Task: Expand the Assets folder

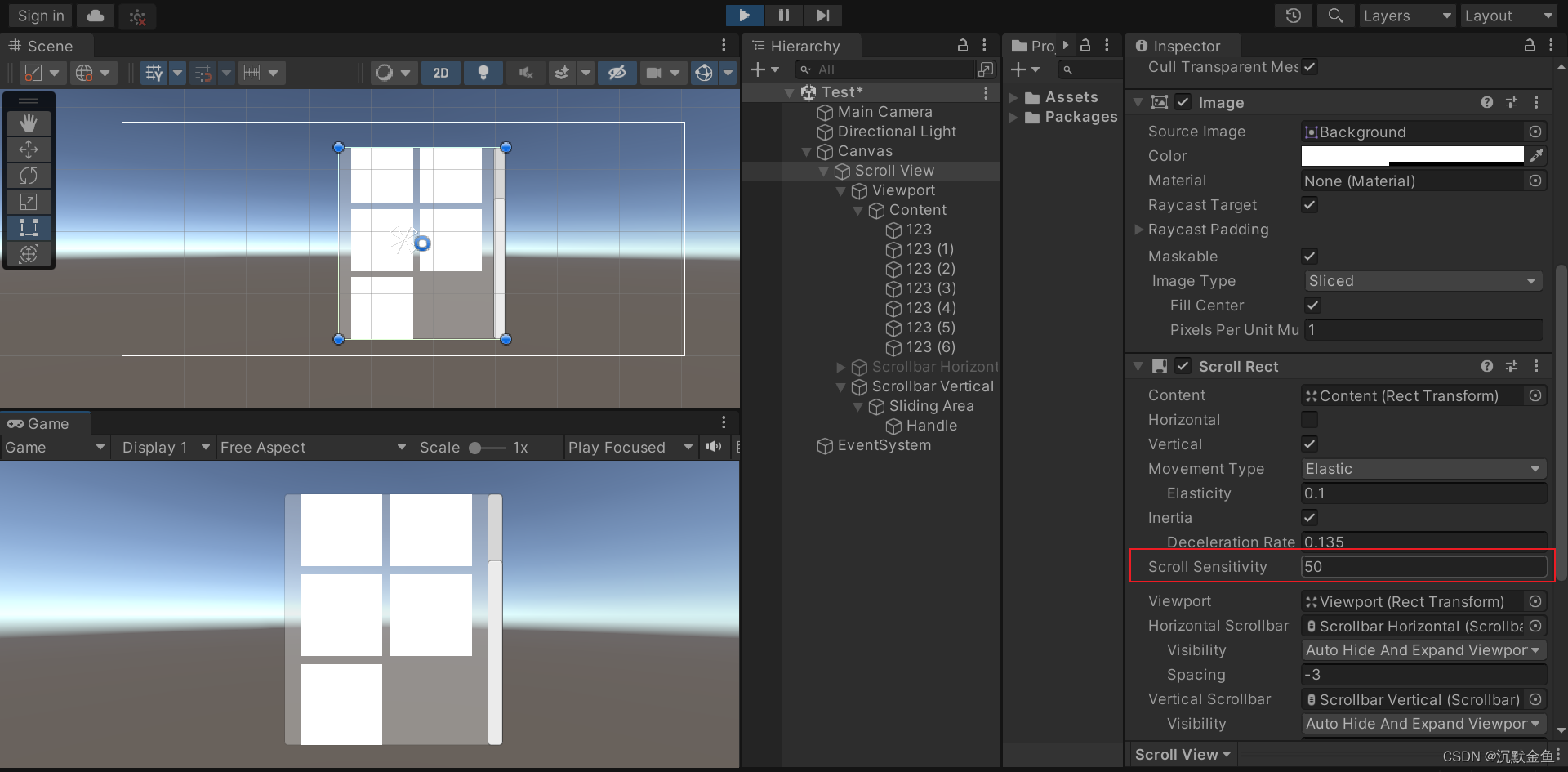Action: 1013,98
